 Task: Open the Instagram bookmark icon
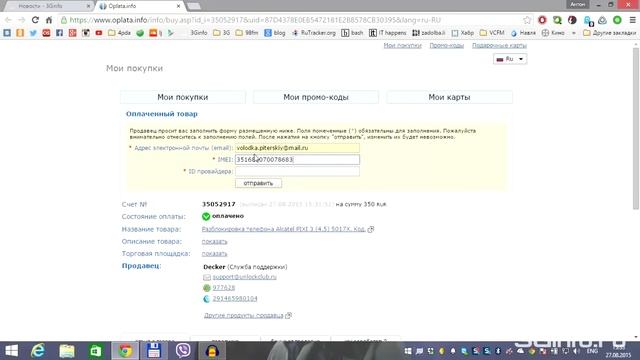coord(86,33)
